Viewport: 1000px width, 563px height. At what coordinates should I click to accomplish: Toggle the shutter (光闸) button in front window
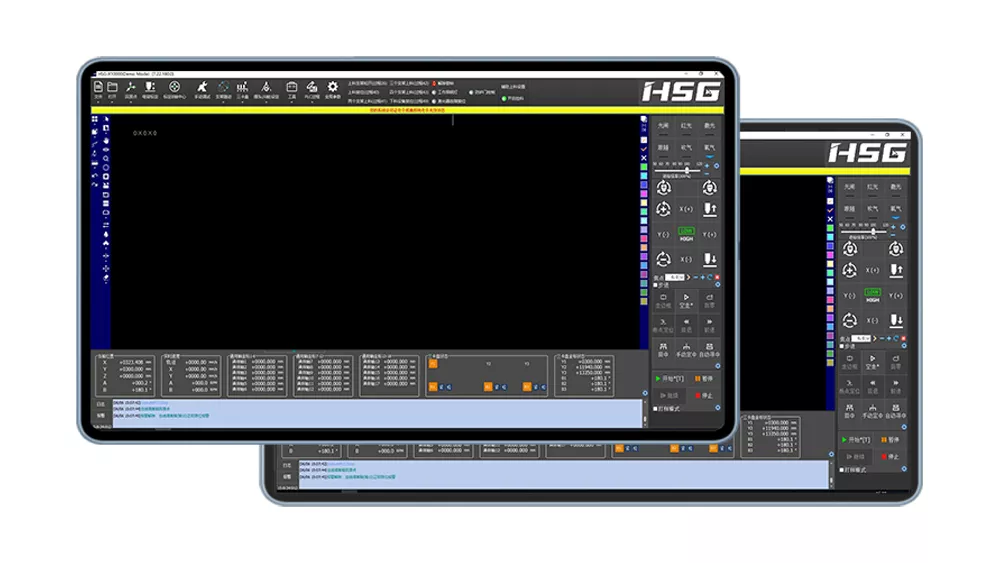click(x=663, y=127)
